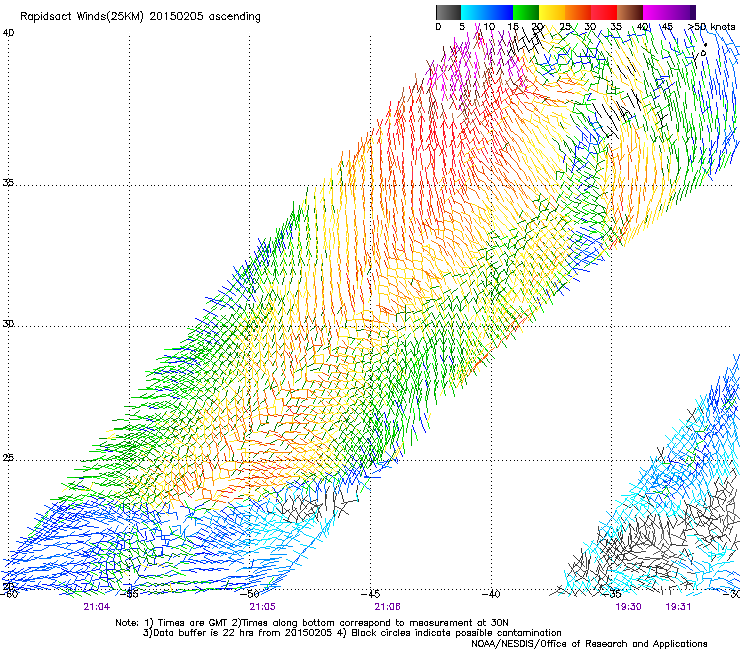
Task: Click the purple time stamp '21:06'
Action: [387, 607]
